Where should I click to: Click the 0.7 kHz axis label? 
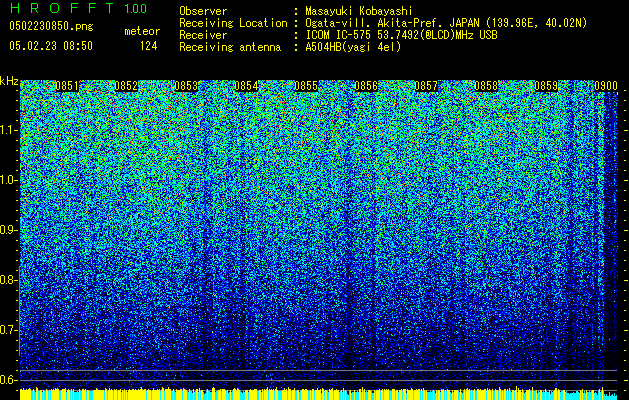[x=9, y=330]
